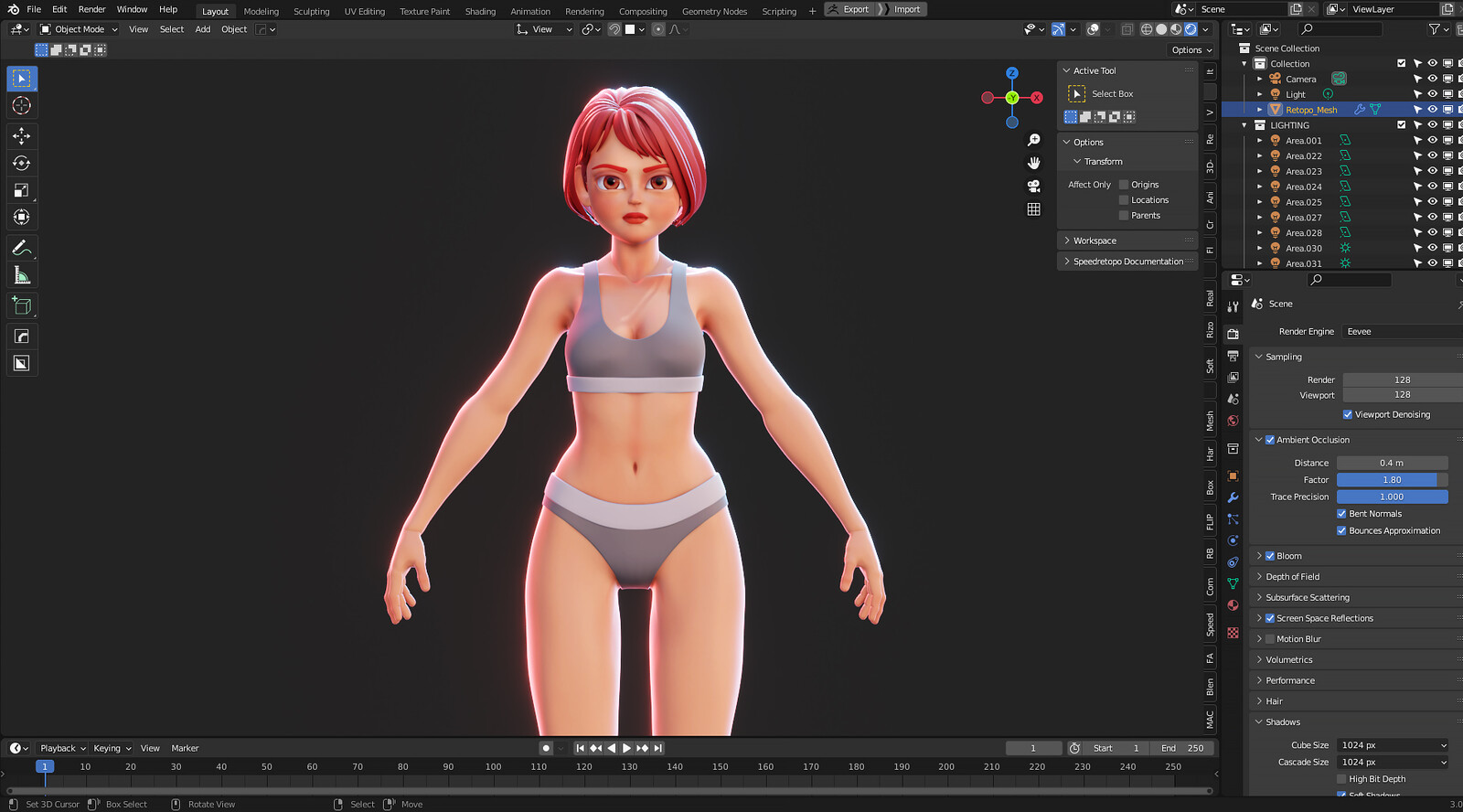
Task: Click jump to start frame button
Action: [580, 748]
